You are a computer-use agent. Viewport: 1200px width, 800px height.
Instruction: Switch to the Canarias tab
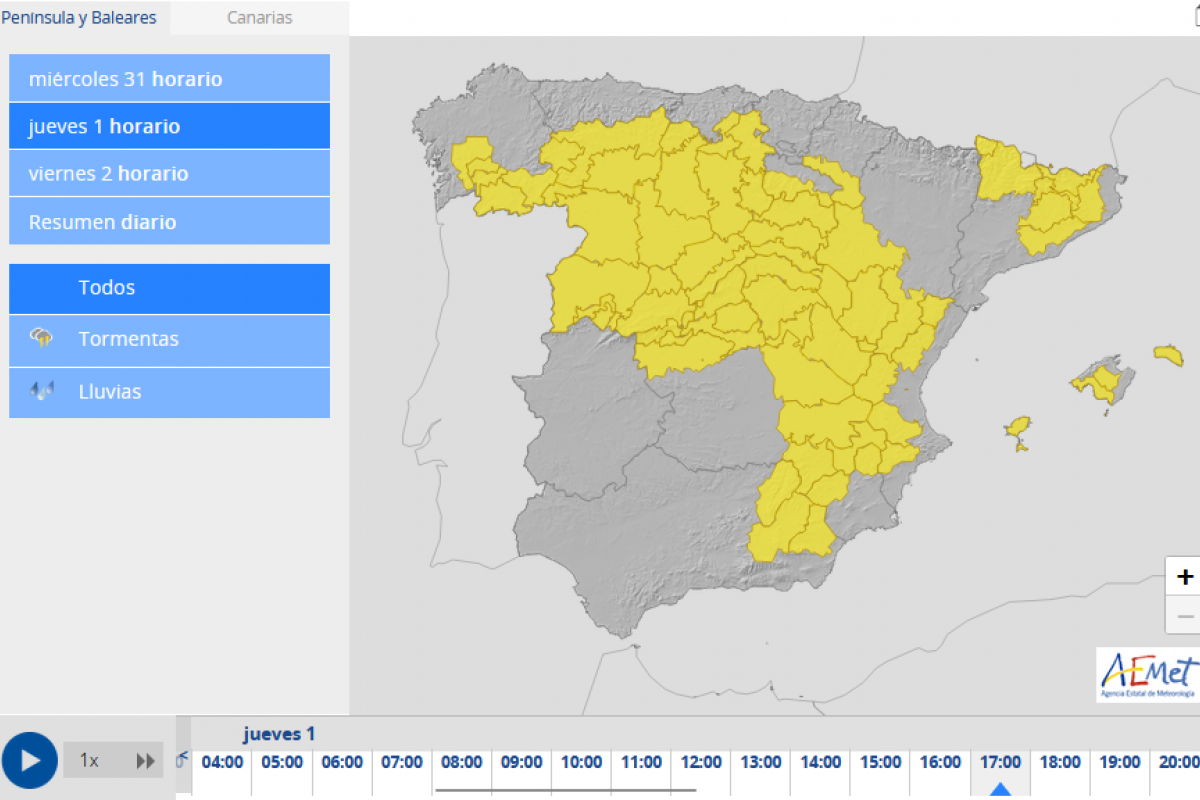[x=259, y=18]
